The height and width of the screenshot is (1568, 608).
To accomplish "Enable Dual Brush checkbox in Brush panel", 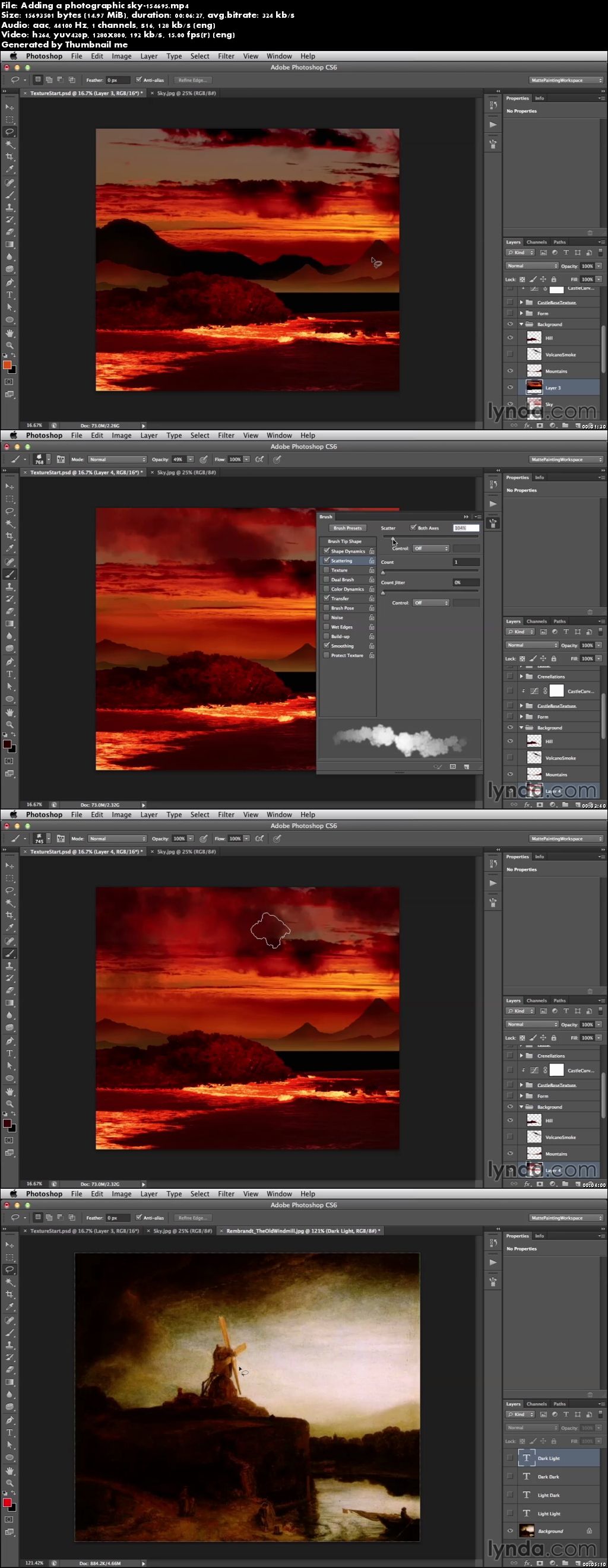I will (x=327, y=579).
